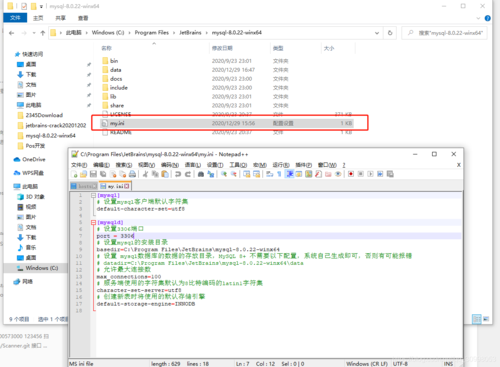Click the Stop Recording macro icon
This screenshot has height=367, width=500.
click(x=360, y=174)
